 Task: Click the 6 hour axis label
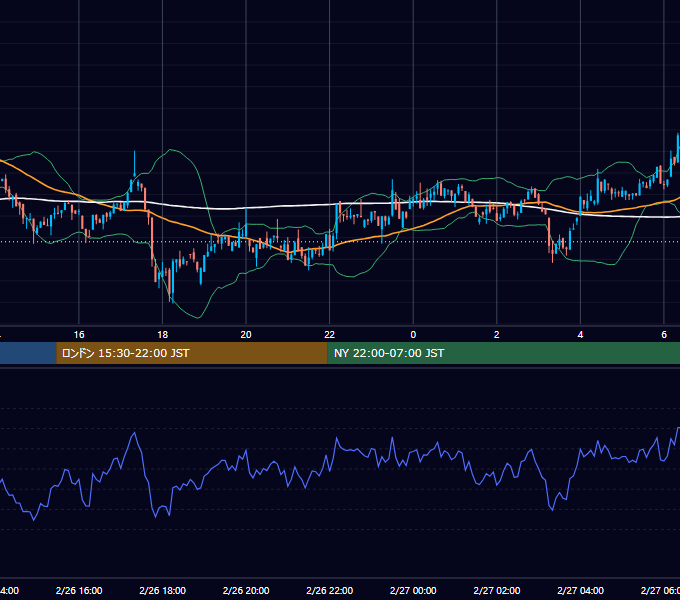click(x=664, y=335)
